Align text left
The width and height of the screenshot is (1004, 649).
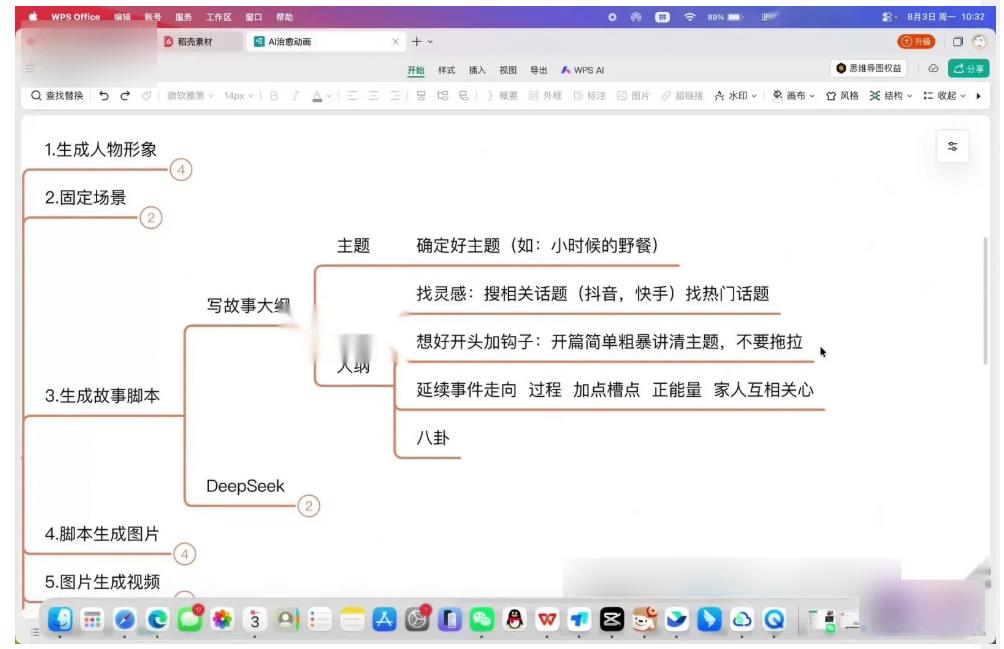[x=352, y=95]
